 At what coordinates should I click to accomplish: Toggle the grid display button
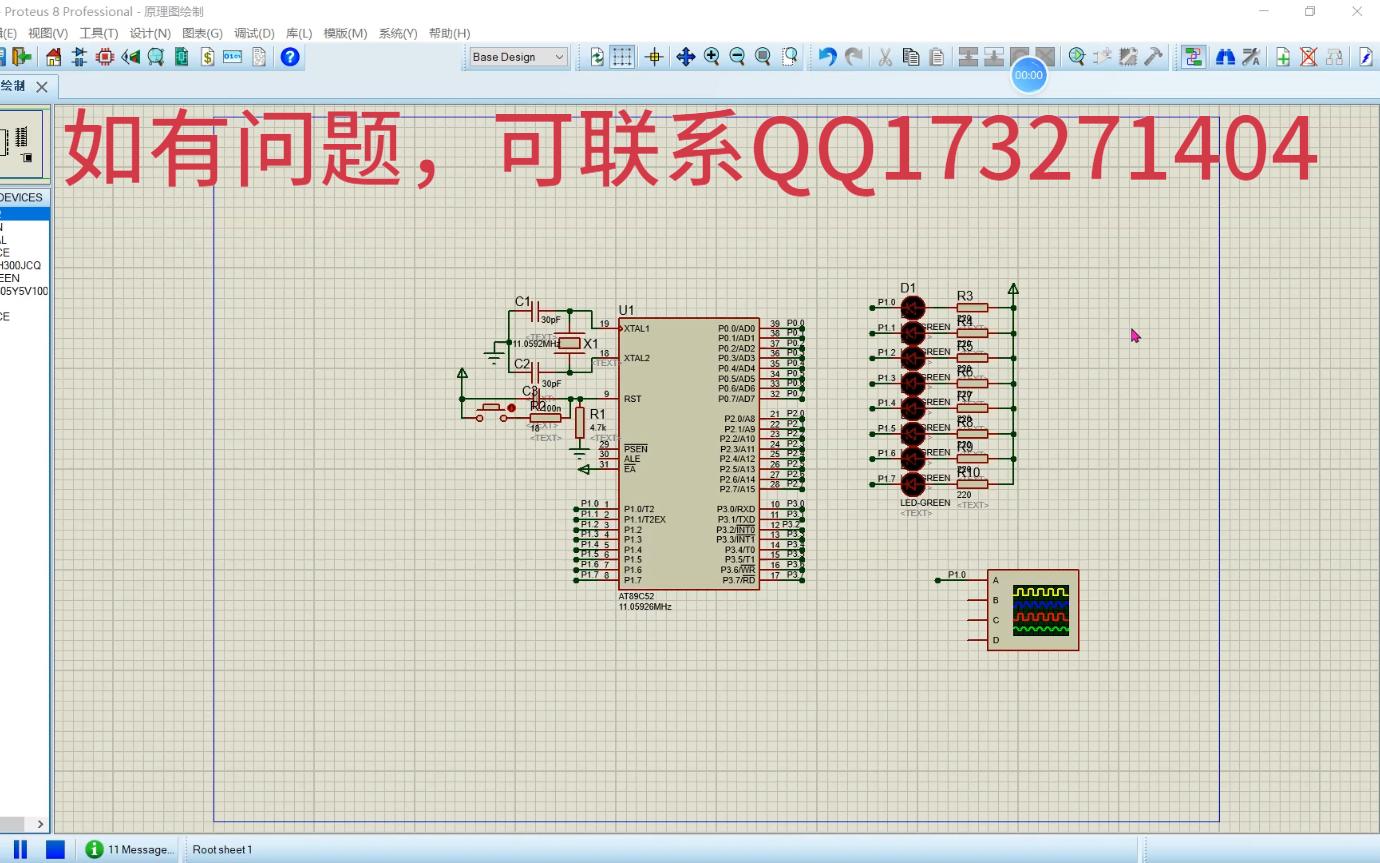622,57
